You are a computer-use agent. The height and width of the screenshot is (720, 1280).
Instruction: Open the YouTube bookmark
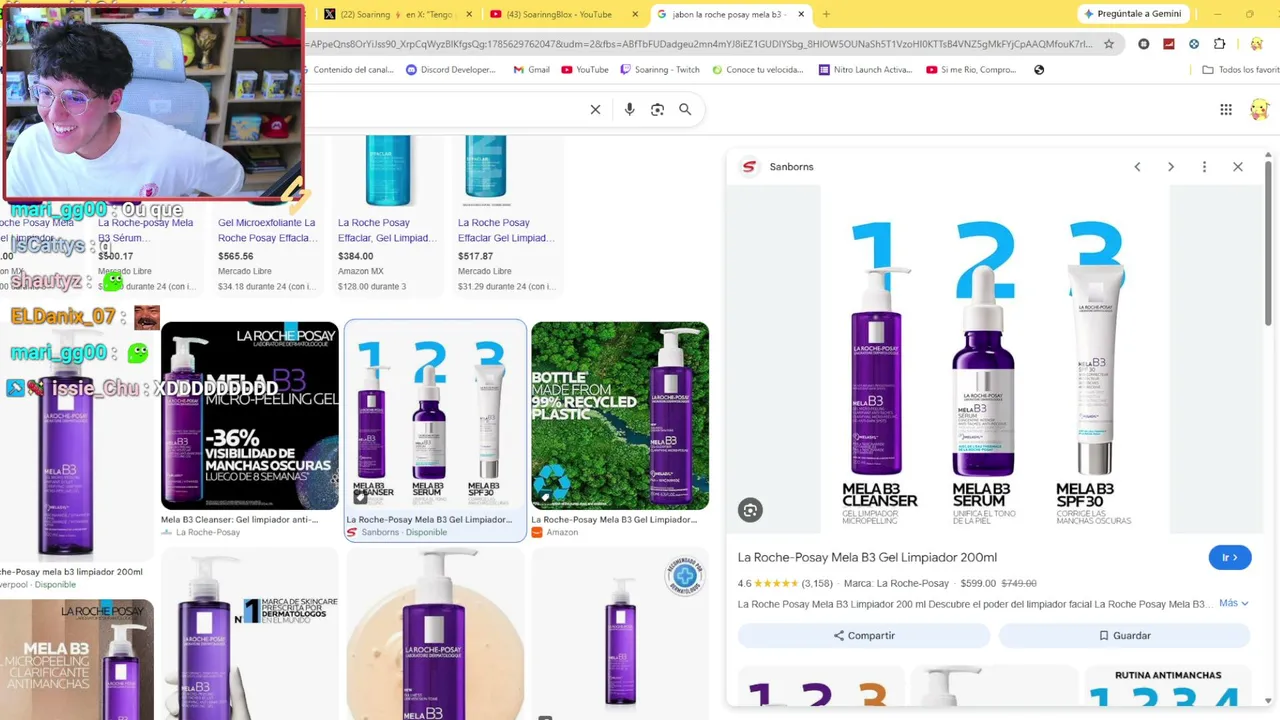pos(585,70)
